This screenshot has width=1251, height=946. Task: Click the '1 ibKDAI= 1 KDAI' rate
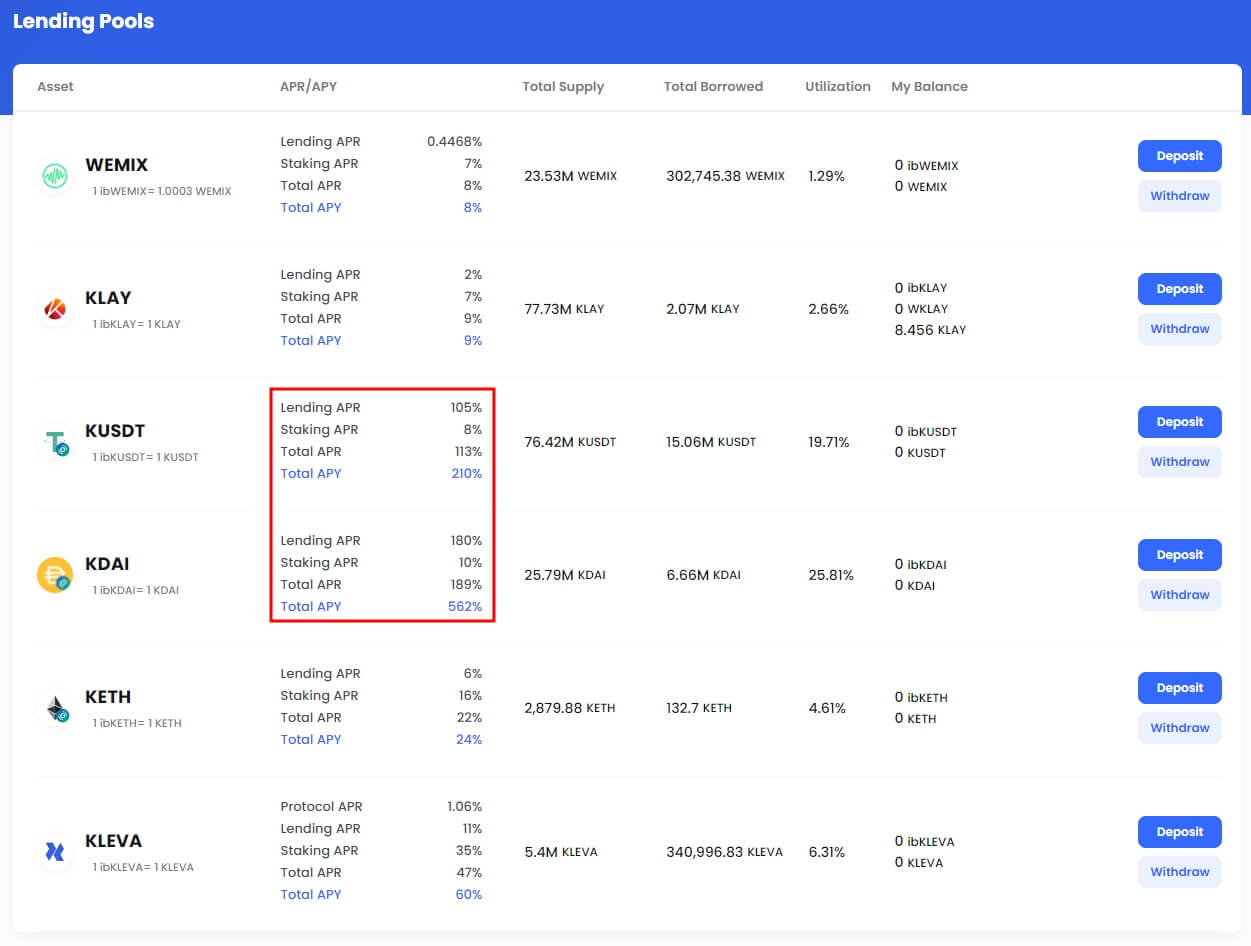coord(136,590)
